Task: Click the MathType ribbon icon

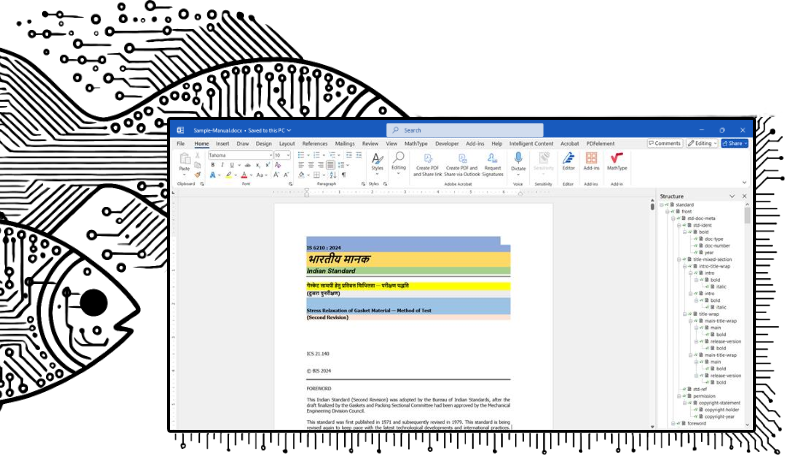Action: pyautogui.click(x=617, y=159)
